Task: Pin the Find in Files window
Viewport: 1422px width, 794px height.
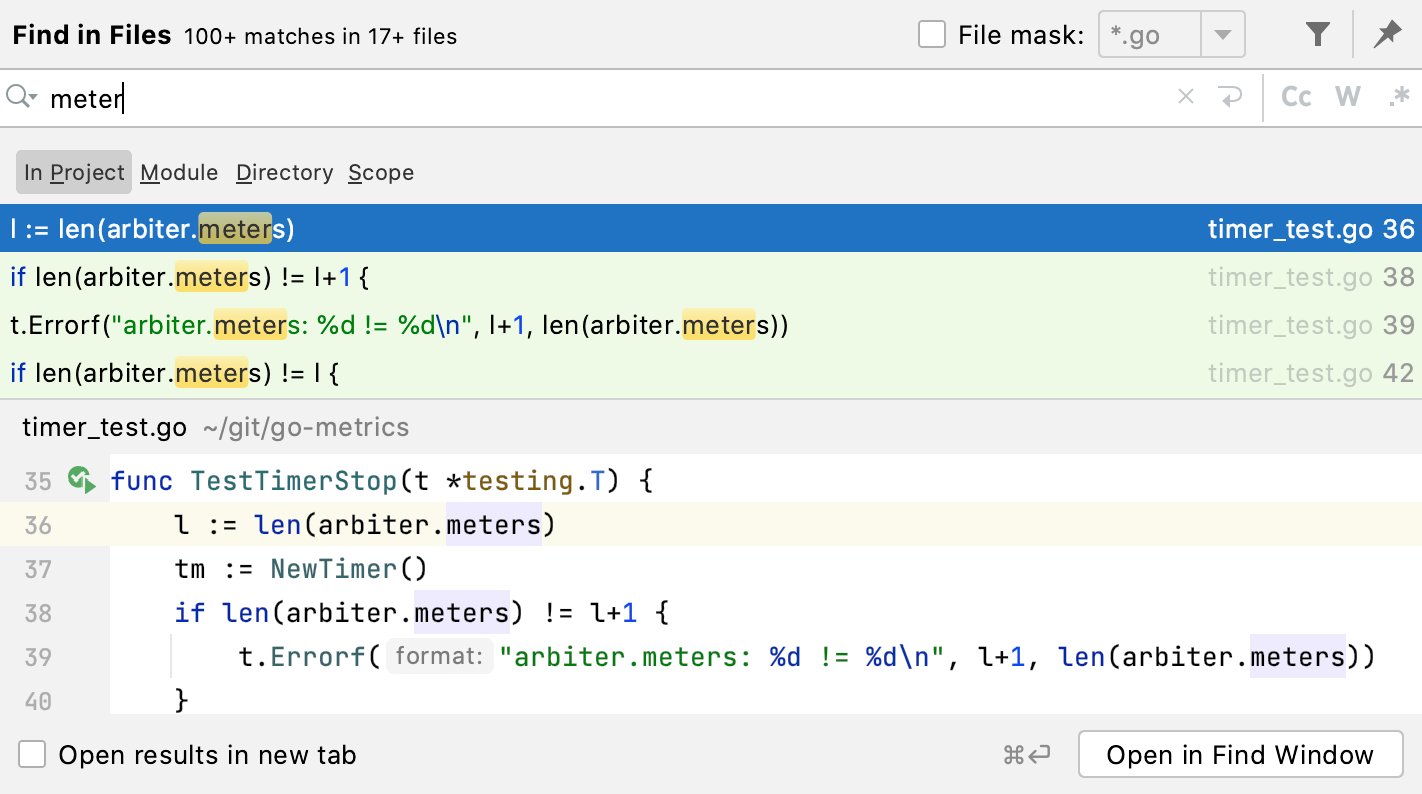Action: click(1387, 36)
